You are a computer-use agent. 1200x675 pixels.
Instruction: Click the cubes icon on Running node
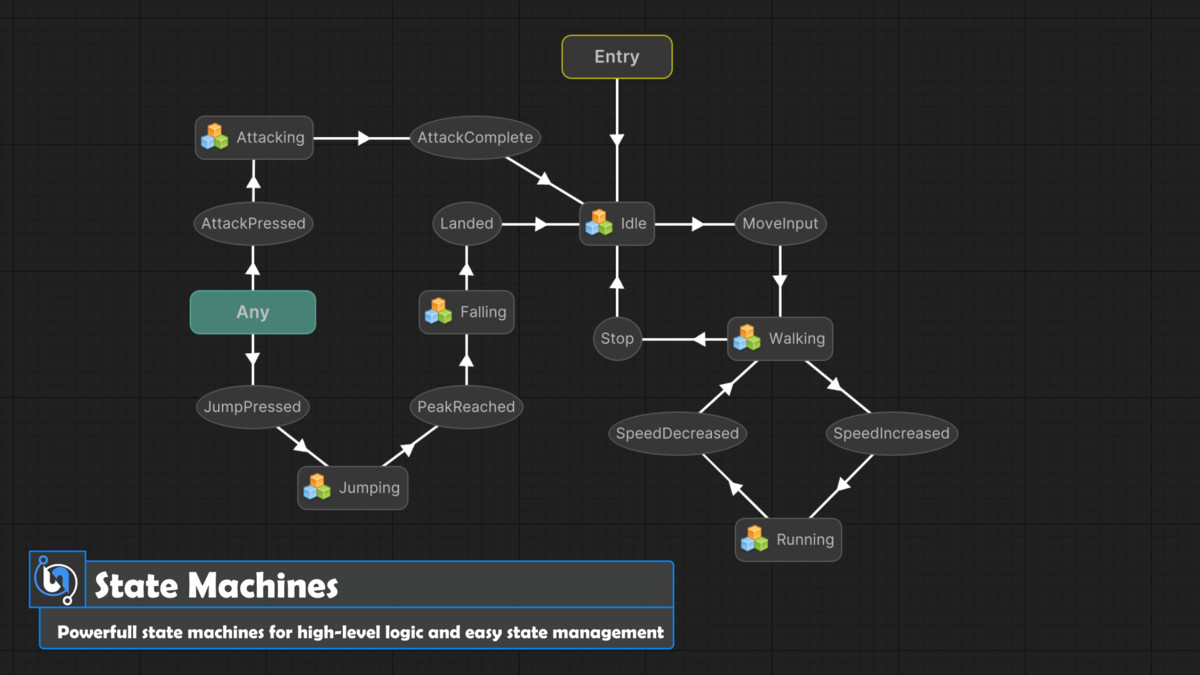(x=754, y=539)
